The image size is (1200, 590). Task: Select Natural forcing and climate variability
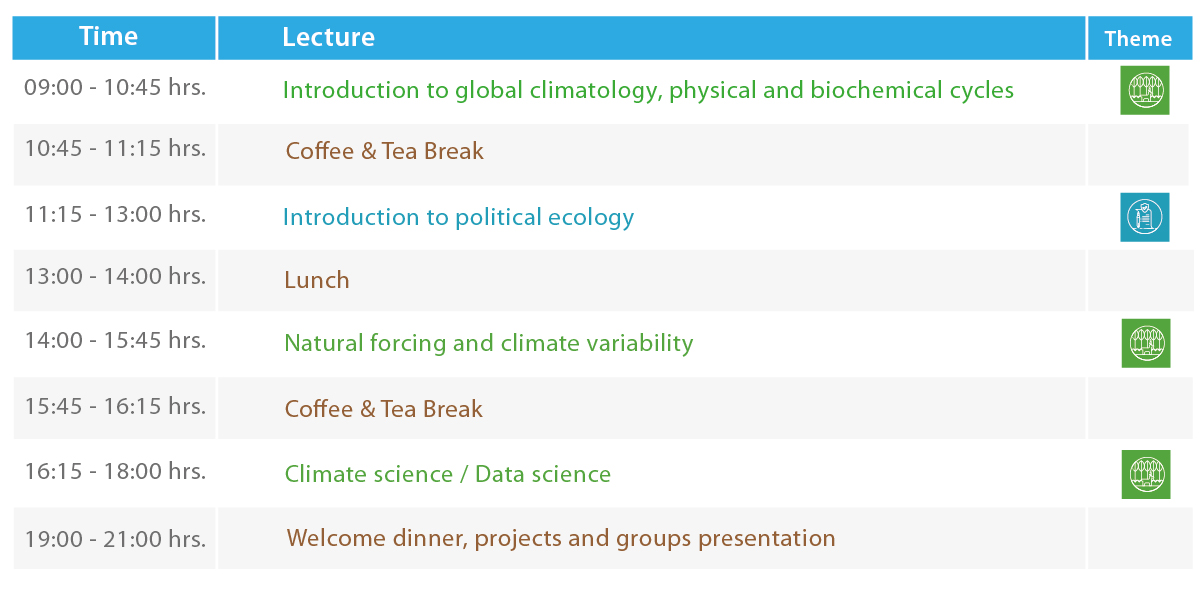489,343
